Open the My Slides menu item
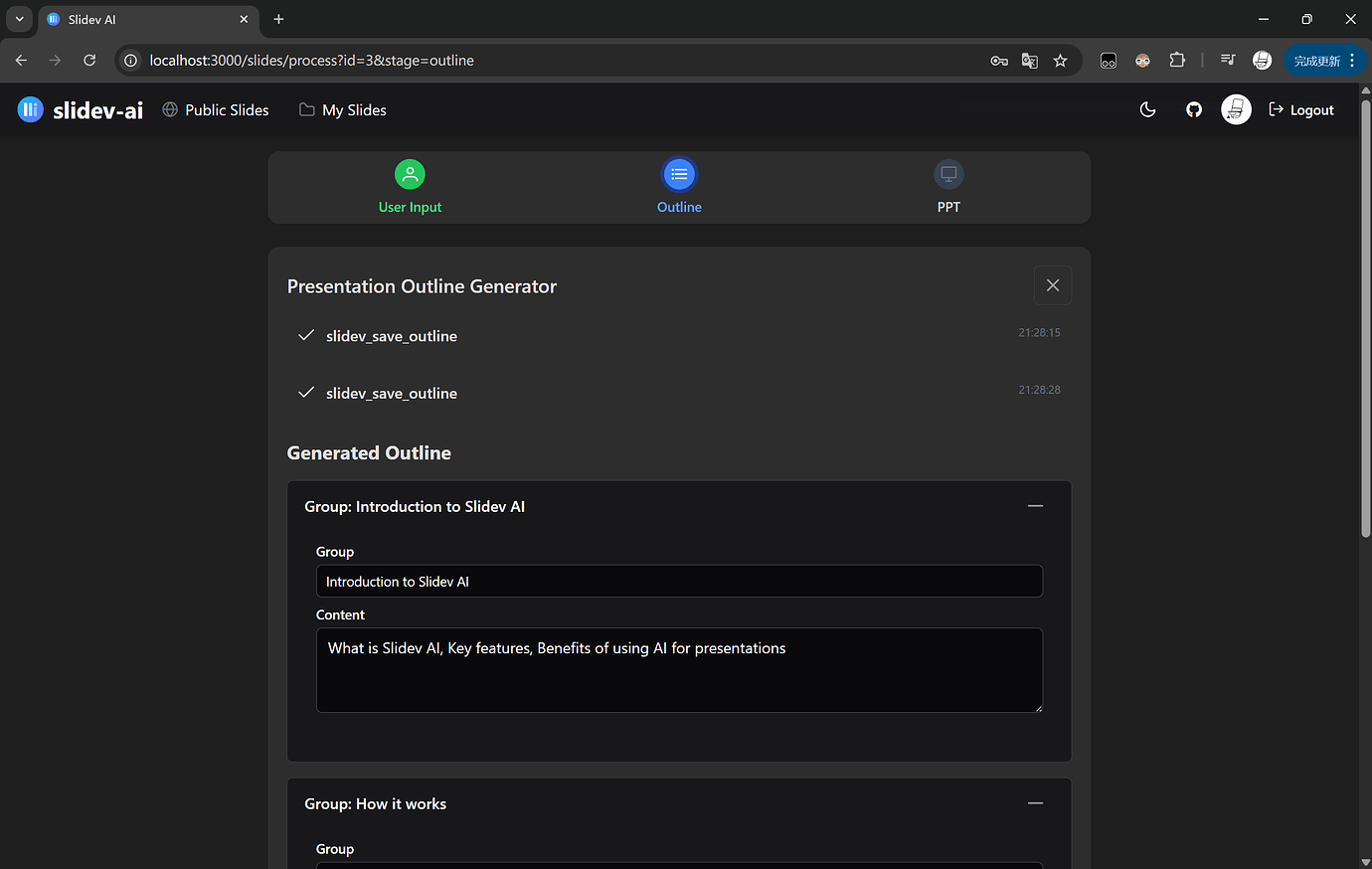 point(343,110)
